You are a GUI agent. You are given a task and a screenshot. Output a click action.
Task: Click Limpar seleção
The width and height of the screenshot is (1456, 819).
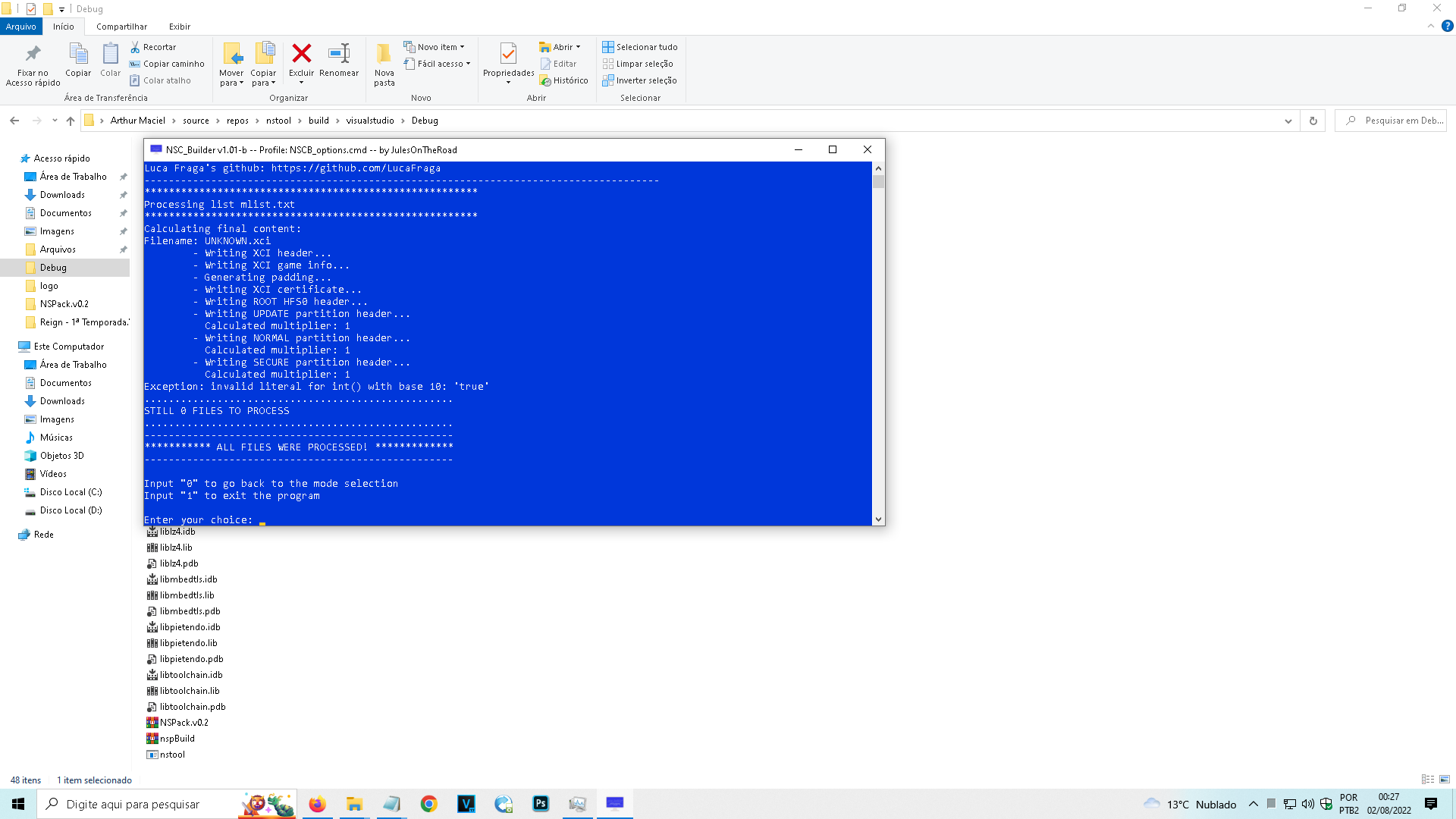tap(638, 64)
